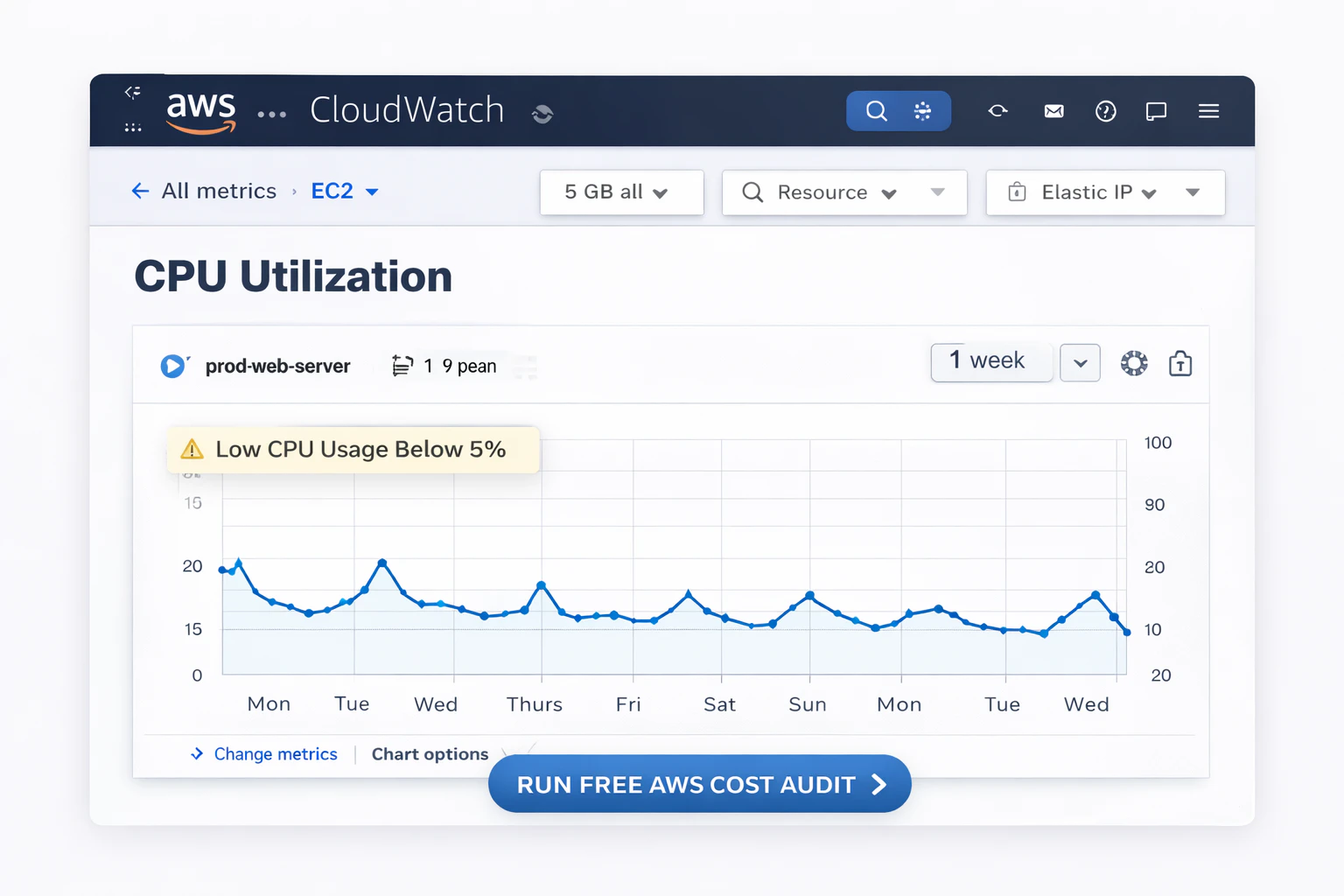Screen dimensions: 1344x896
Task: Click the small arrows icon above the grid dots
Action: (133, 92)
